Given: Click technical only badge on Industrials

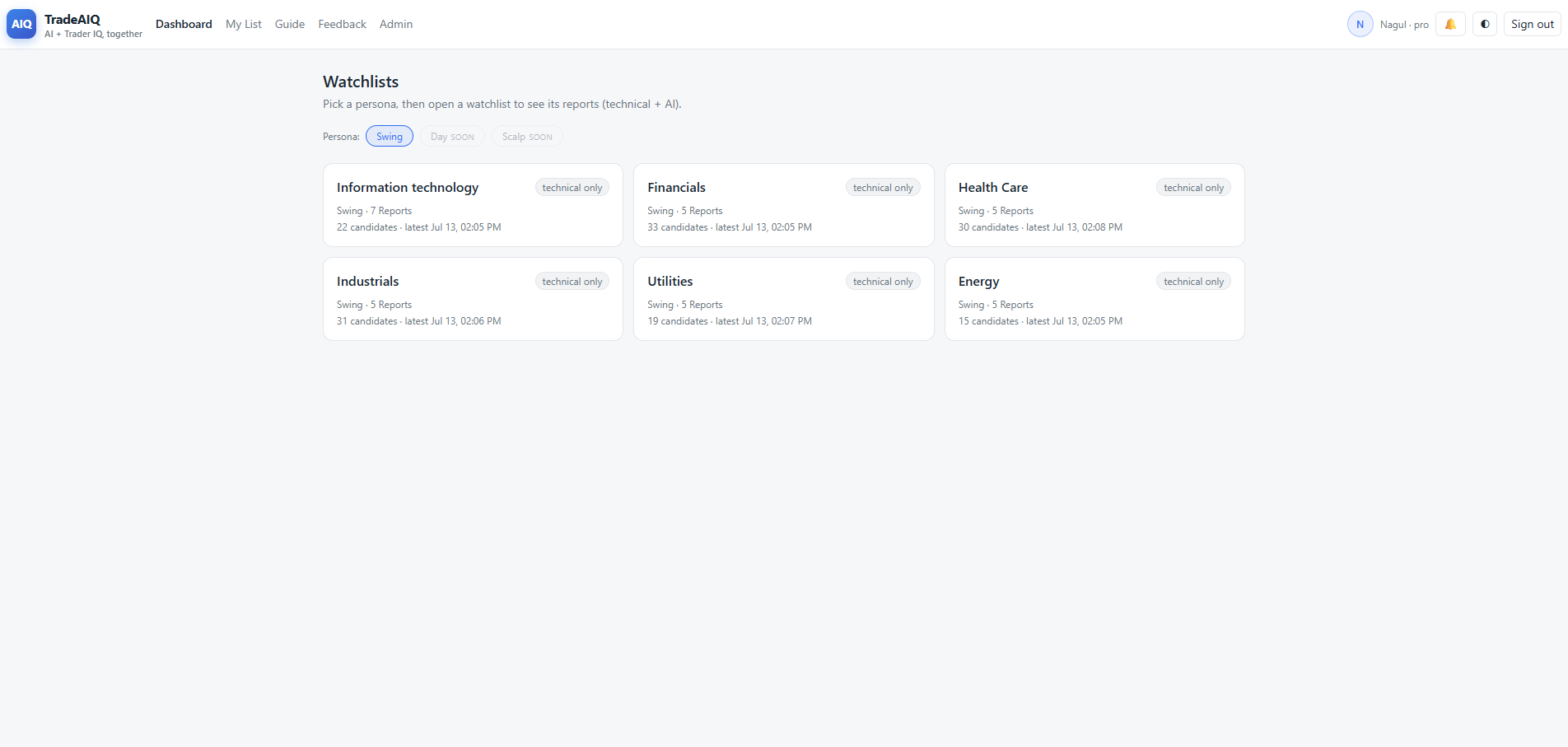Looking at the screenshot, I should click(572, 282).
